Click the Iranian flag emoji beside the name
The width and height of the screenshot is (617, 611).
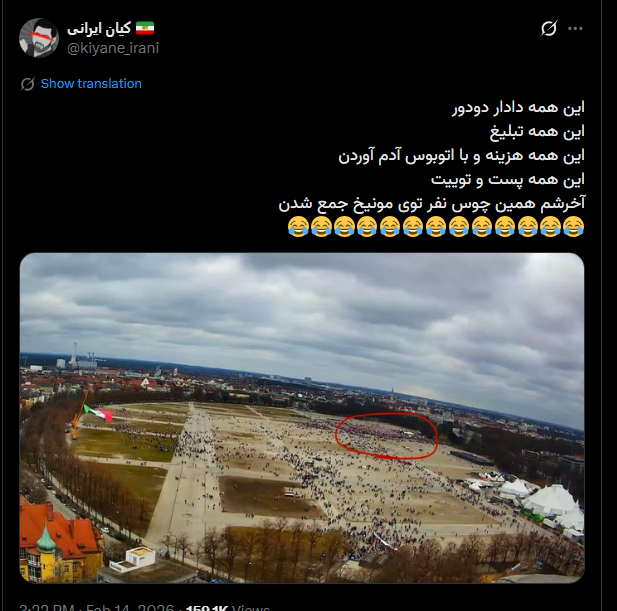pyautogui.click(x=145, y=28)
